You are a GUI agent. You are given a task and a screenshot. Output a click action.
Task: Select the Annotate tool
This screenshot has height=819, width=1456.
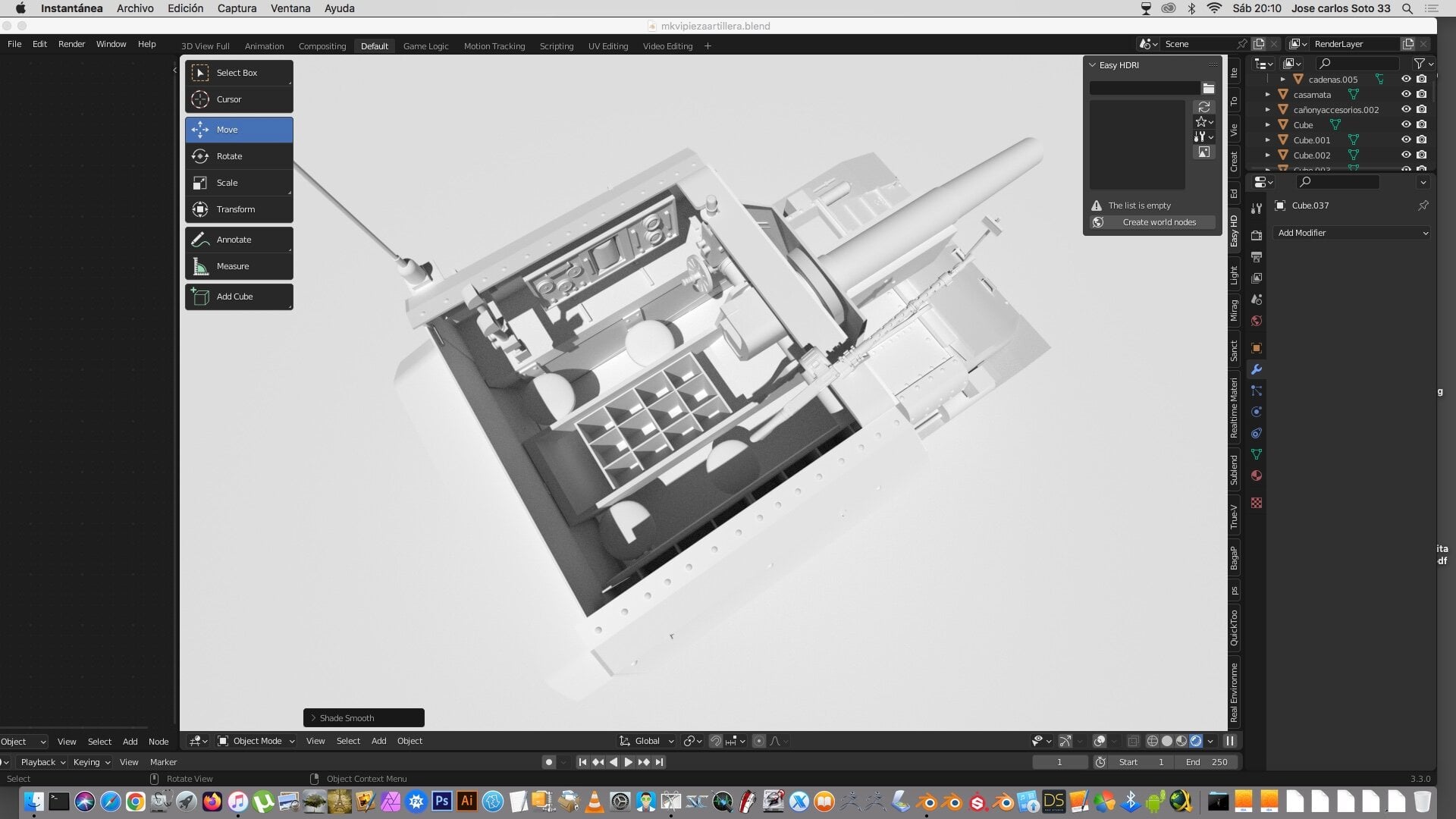[x=239, y=240]
